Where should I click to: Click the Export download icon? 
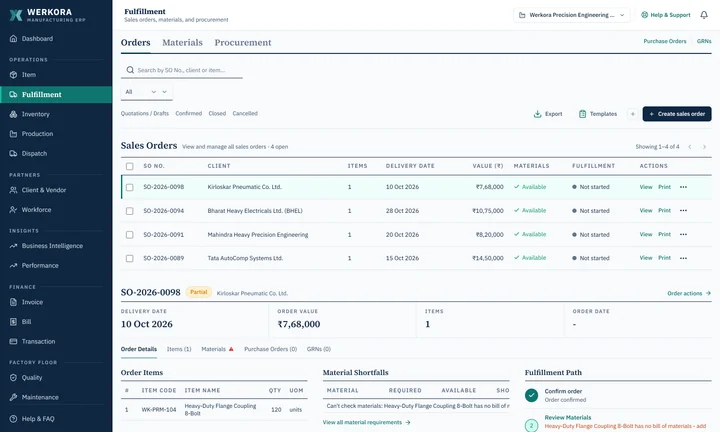click(537, 114)
